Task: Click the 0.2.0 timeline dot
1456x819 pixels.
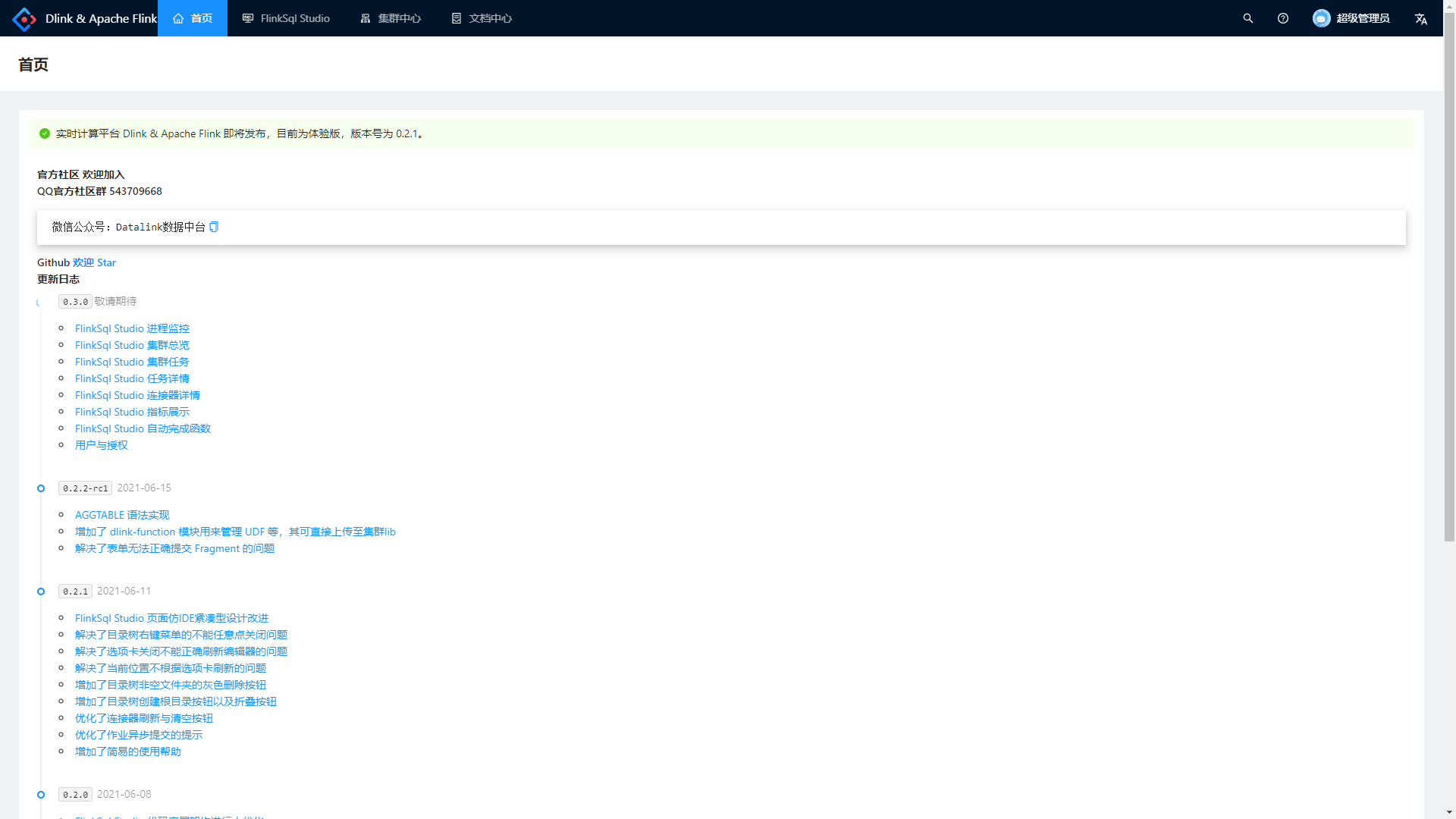Action: click(41, 795)
